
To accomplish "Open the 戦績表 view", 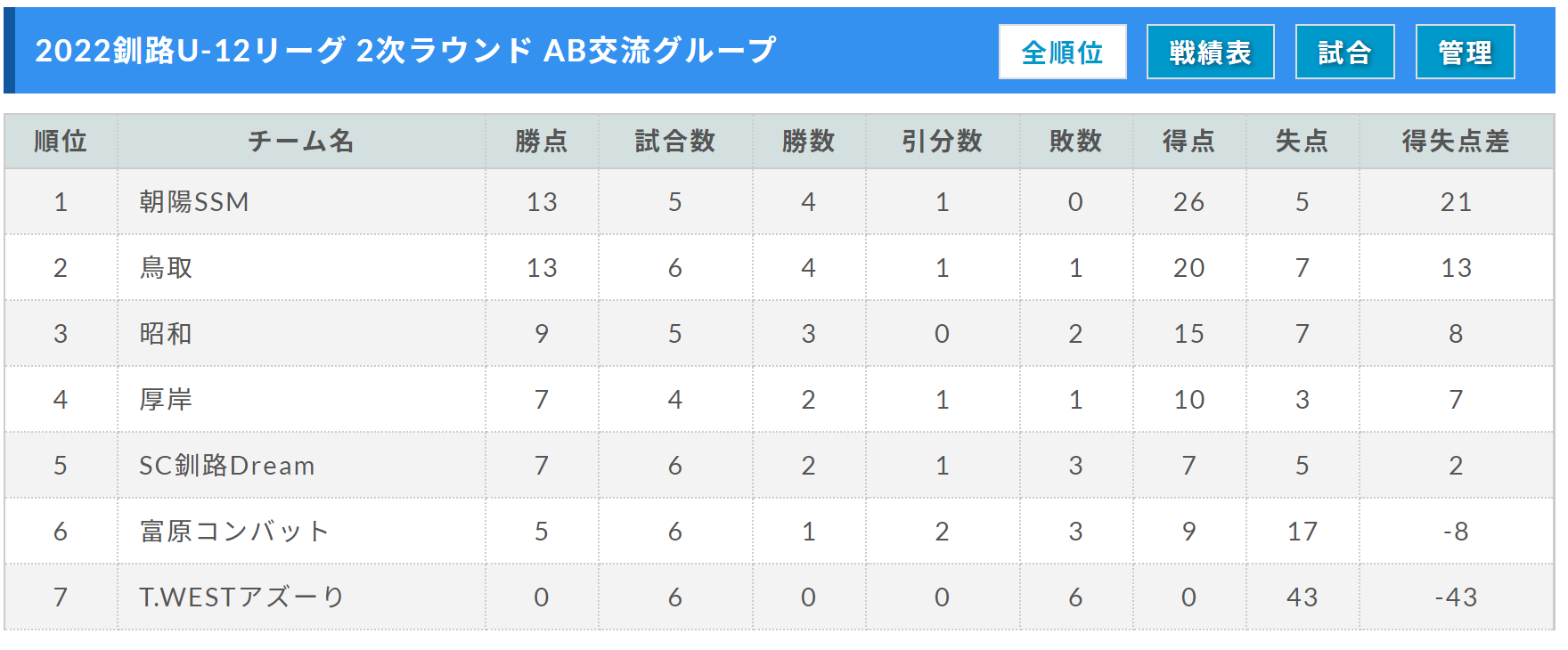I will coord(1210,53).
